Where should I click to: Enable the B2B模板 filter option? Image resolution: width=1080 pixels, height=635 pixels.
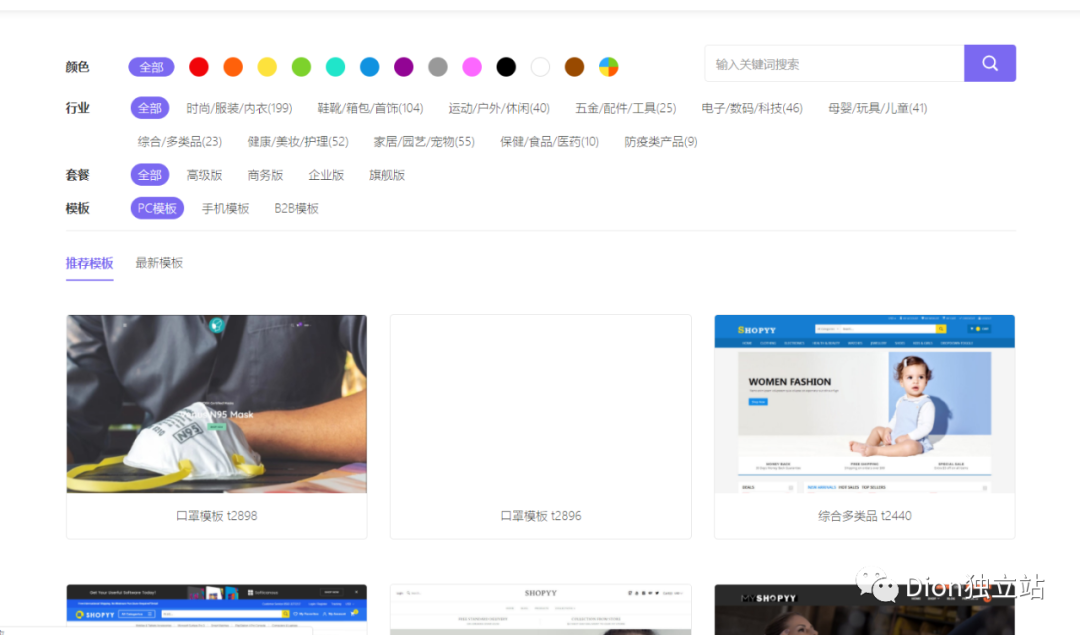coord(296,208)
